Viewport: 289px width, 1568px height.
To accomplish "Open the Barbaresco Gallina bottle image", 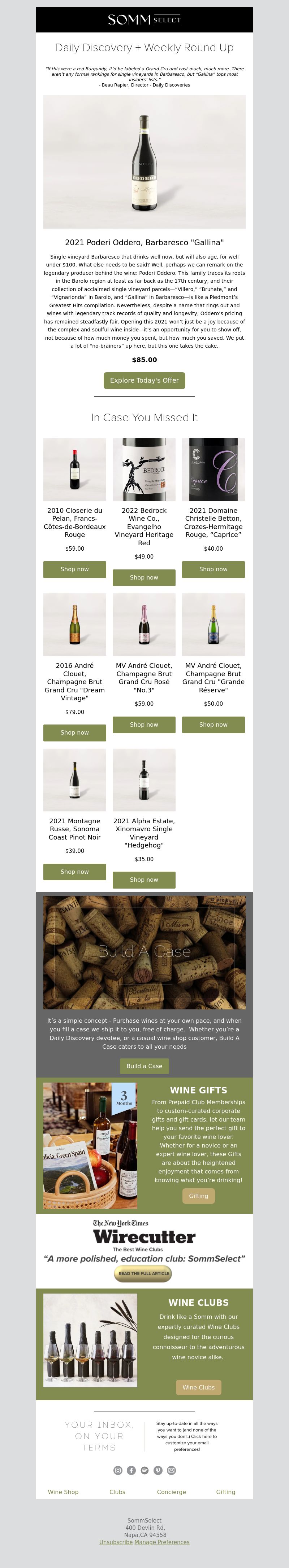I will tap(144, 161).
